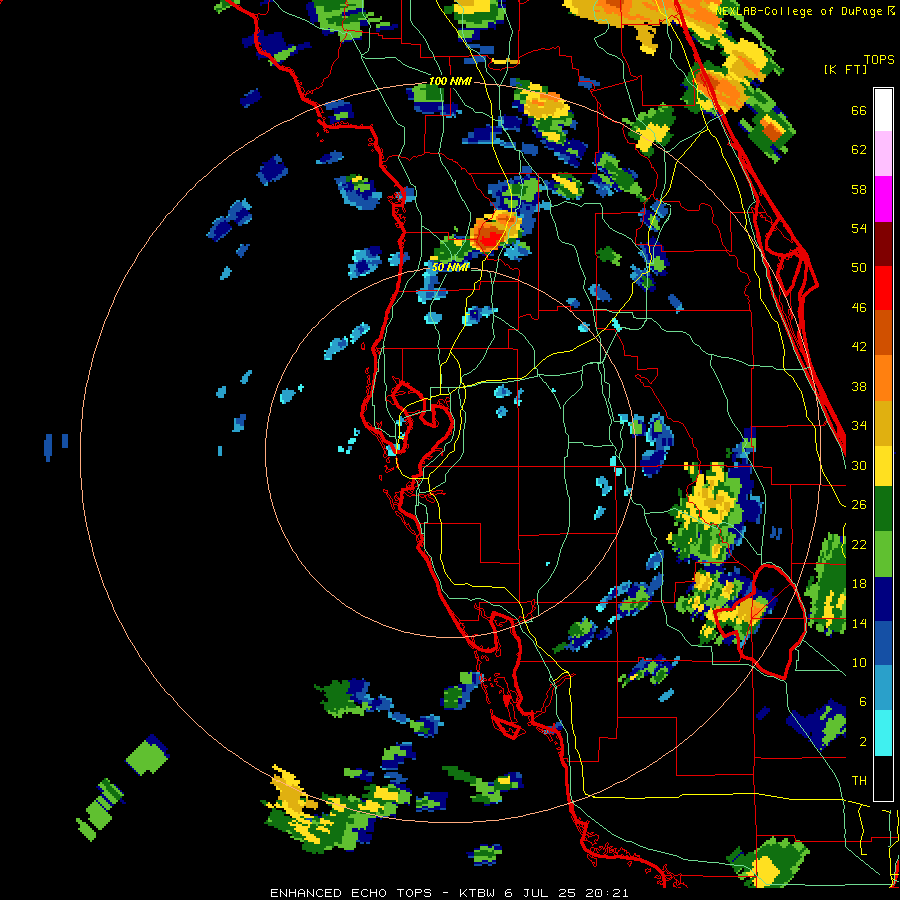Pick the bright orange legend swatch
Image resolution: width=900 pixels, height=900 pixels.
[883, 378]
